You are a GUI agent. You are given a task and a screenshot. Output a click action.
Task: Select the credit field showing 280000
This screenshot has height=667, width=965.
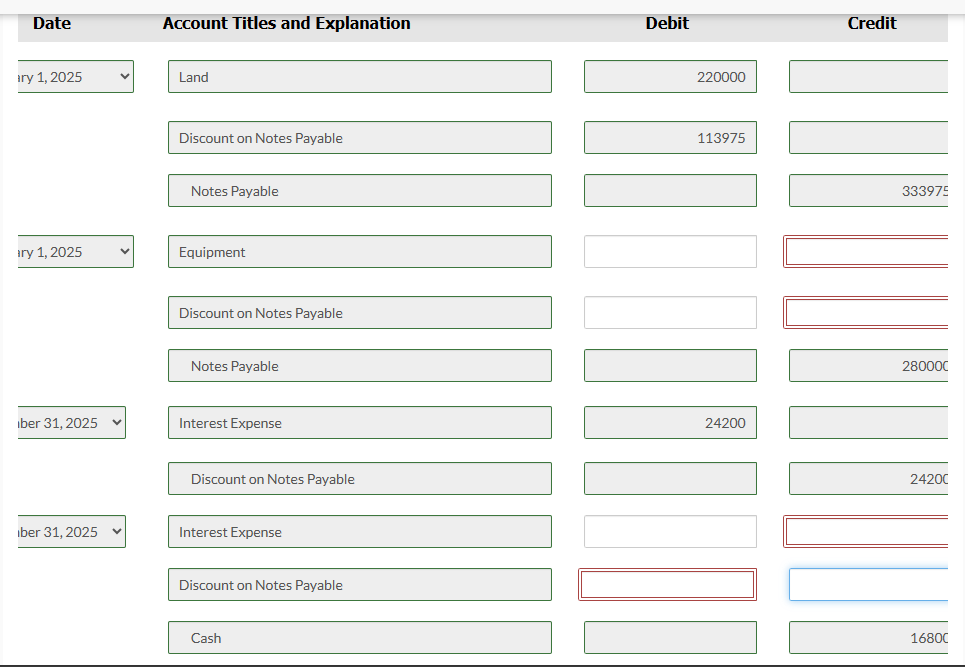pyautogui.click(x=868, y=366)
